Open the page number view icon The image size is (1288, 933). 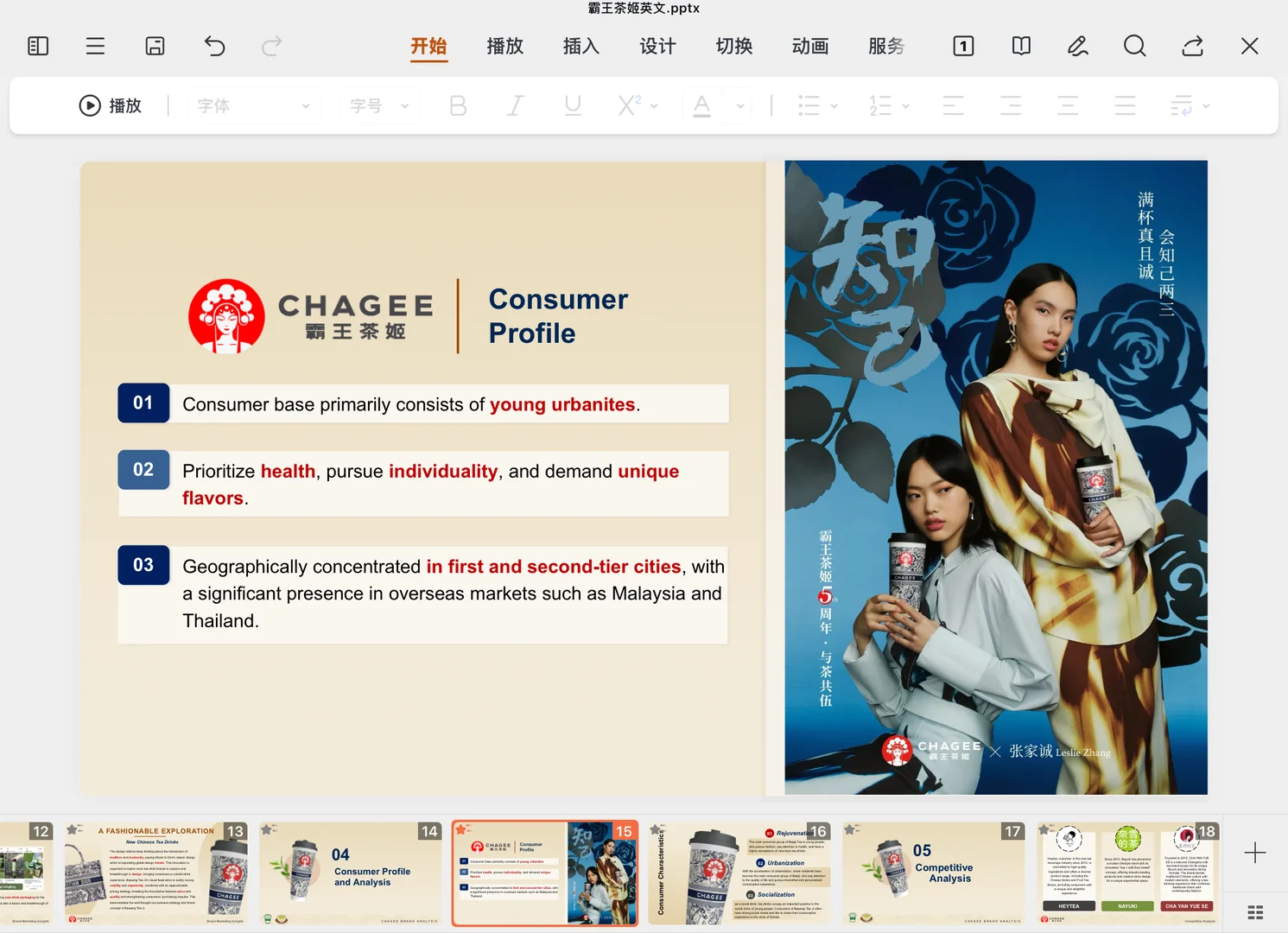coord(963,46)
